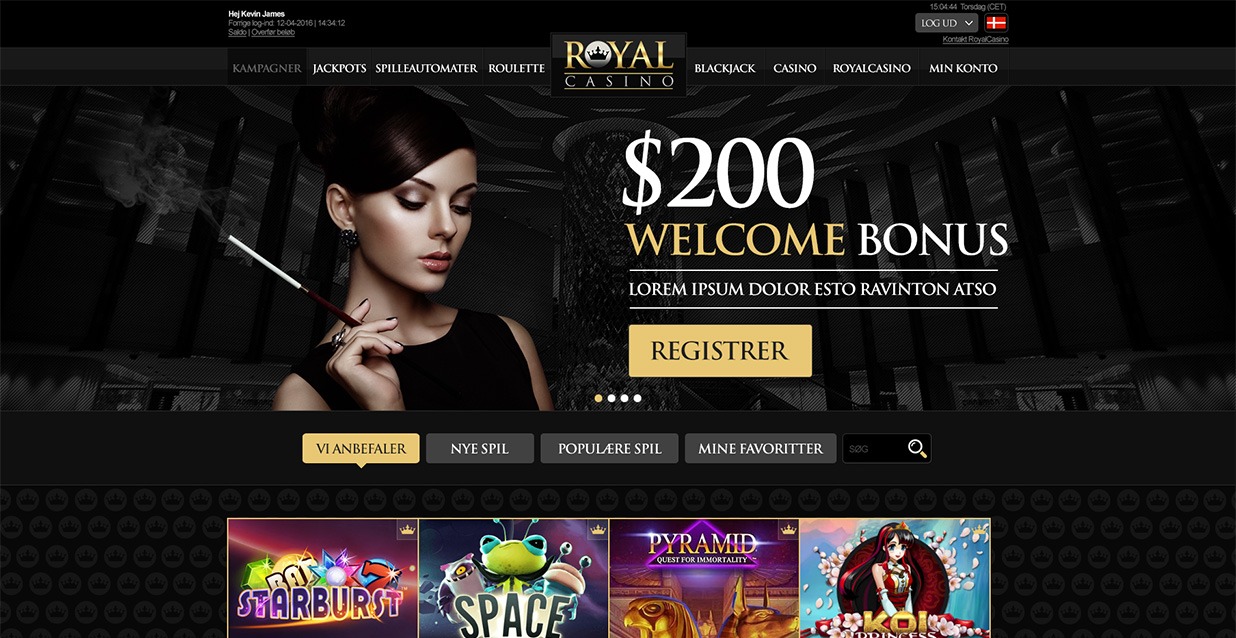Expand the LOG UD dropdown
1236x638 pixels.
click(946, 23)
